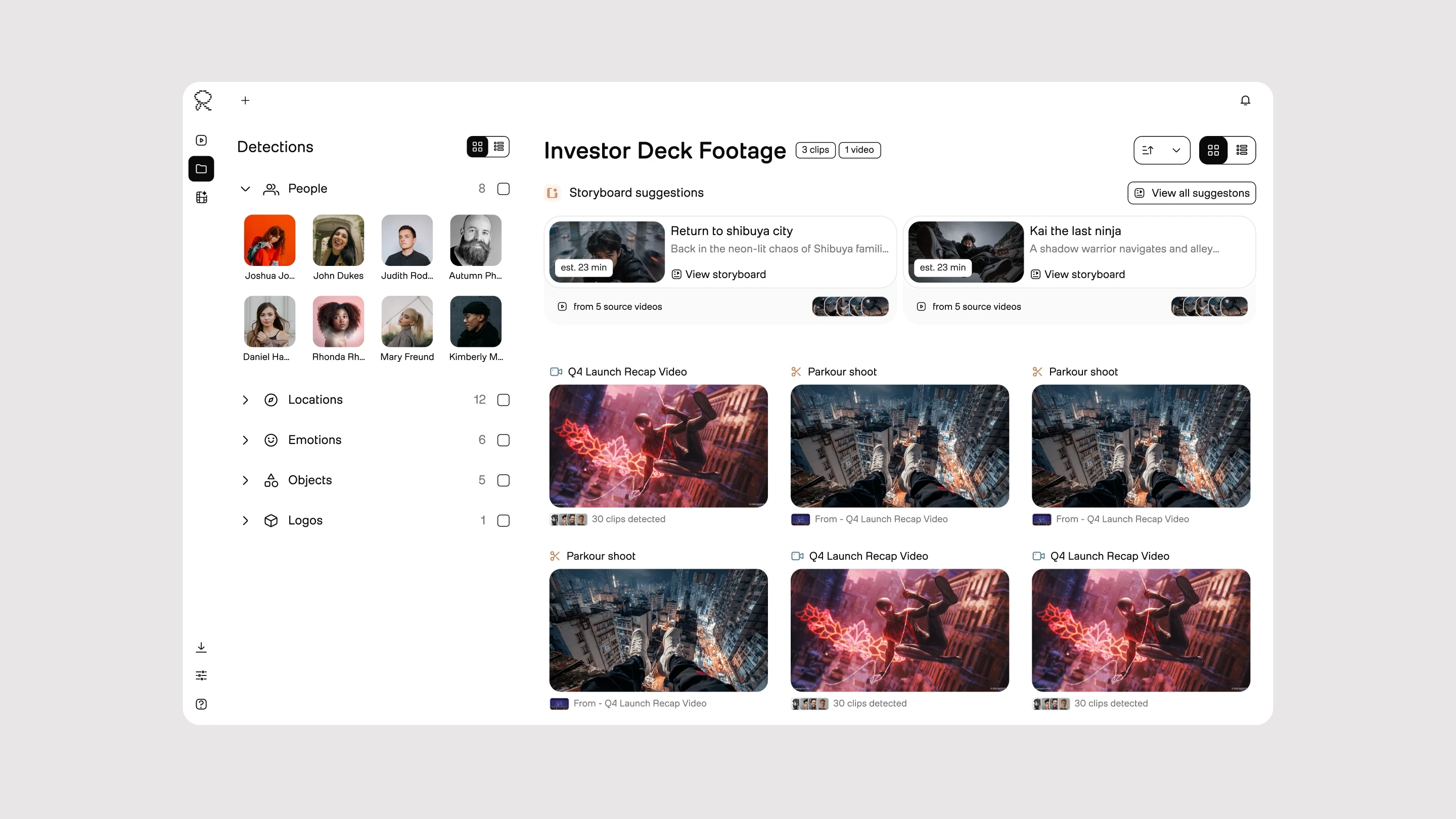Click the Locations compass icon

point(271,400)
